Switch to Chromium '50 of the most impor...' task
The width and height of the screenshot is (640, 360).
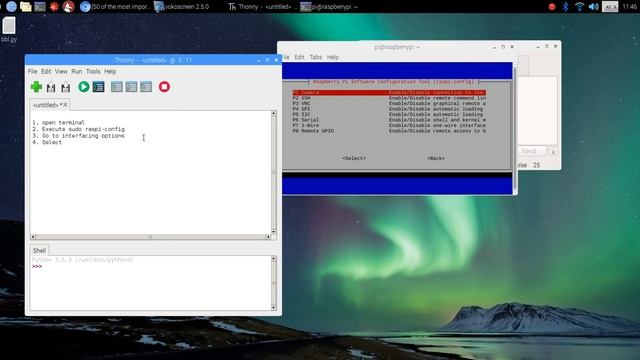pyautogui.click(x=115, y=7)
